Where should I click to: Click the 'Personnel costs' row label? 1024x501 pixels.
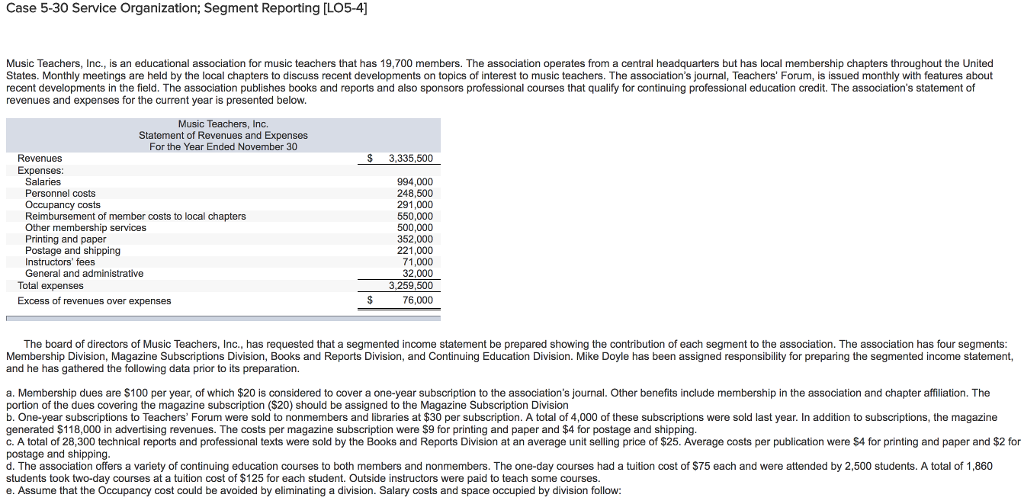click(60, 193)
